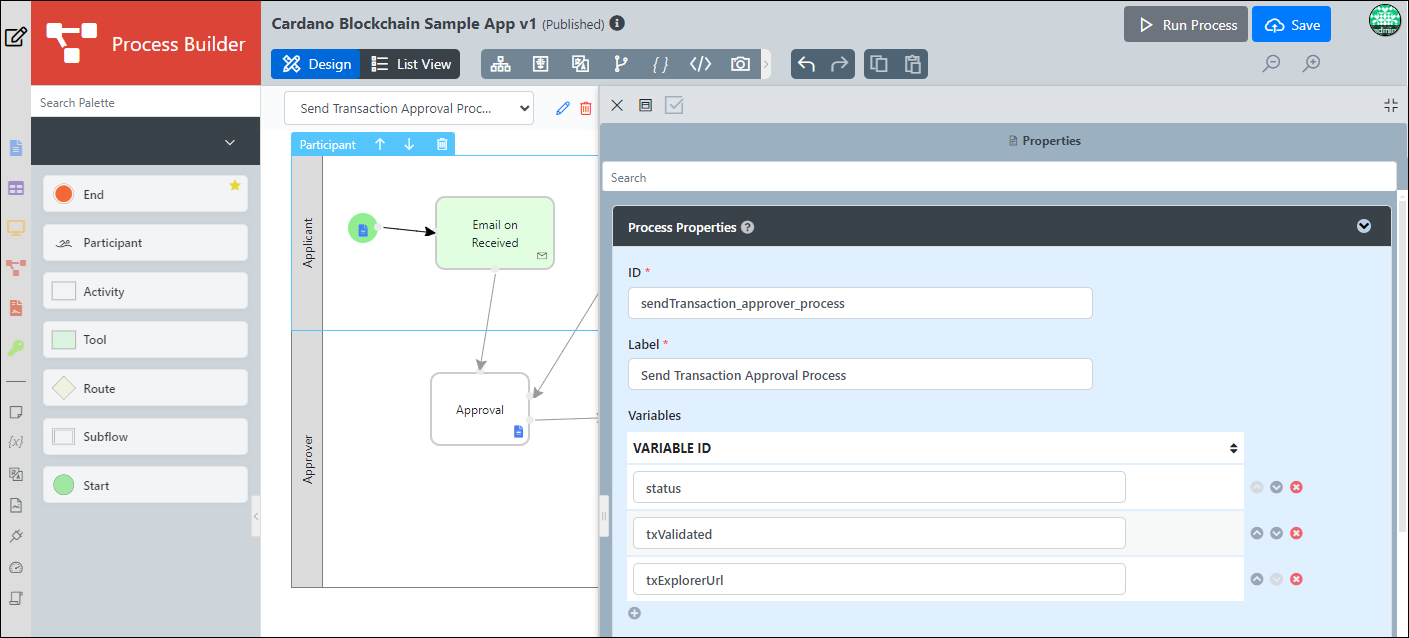Click the zoom in magnifier icon
Viewport: 1409px width, 638px height.
(1311, 64)
